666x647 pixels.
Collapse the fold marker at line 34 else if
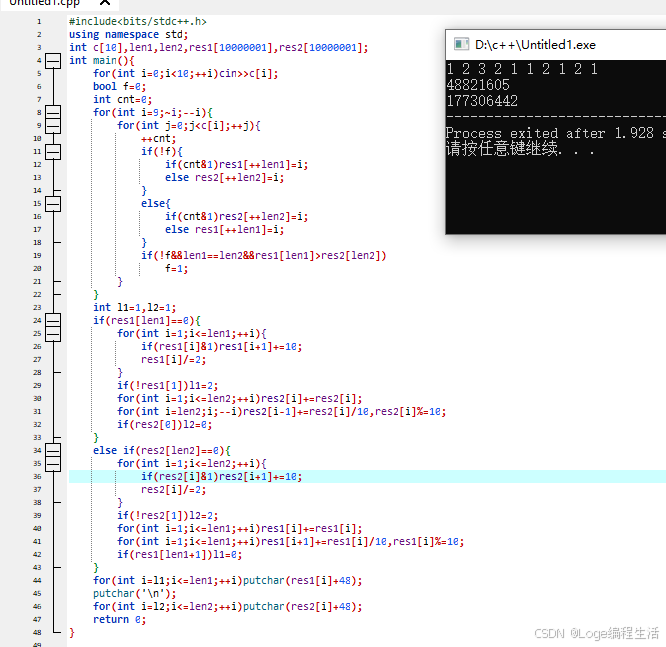click(x=53, y=451)
